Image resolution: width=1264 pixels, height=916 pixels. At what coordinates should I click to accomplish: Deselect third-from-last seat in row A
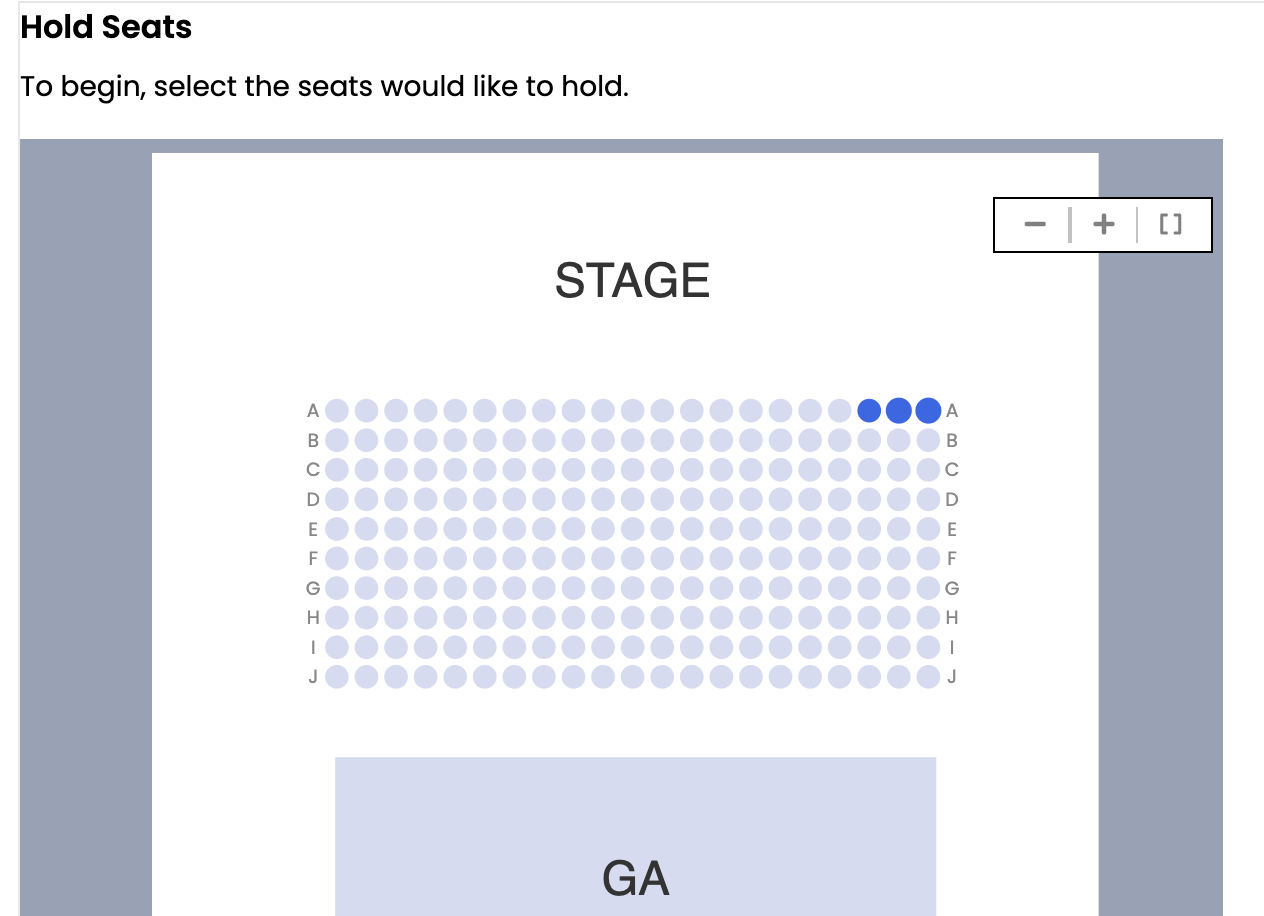pos(869,410)
